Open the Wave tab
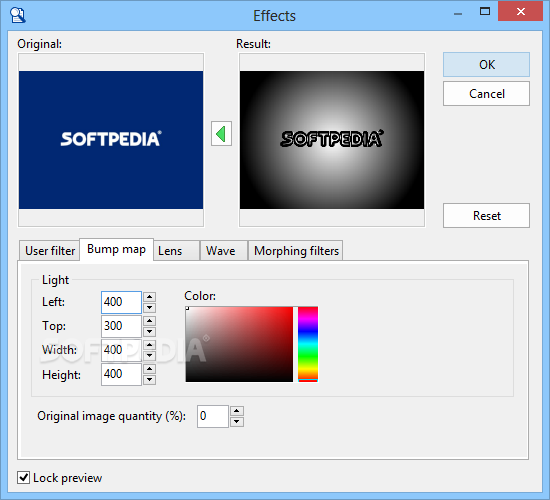Image resolution: width=550 pixels, height=500 pixels. [224, 251]
